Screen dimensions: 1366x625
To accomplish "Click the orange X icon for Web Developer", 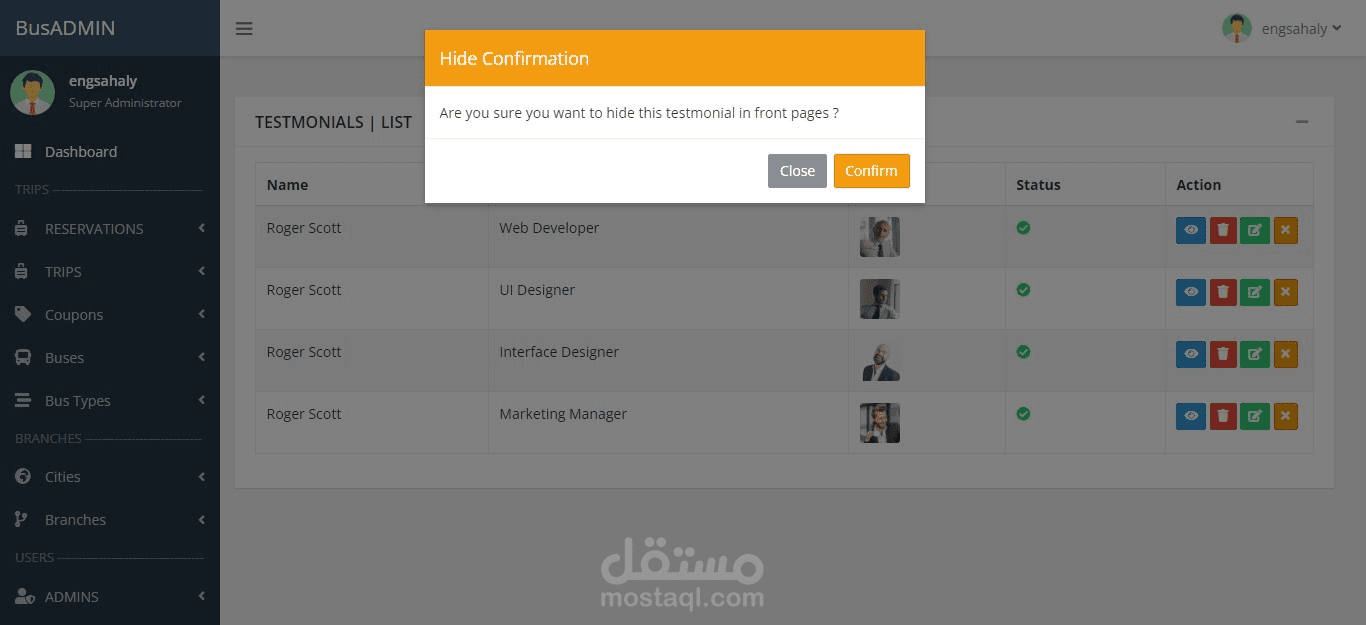I will click(1286, 231).
